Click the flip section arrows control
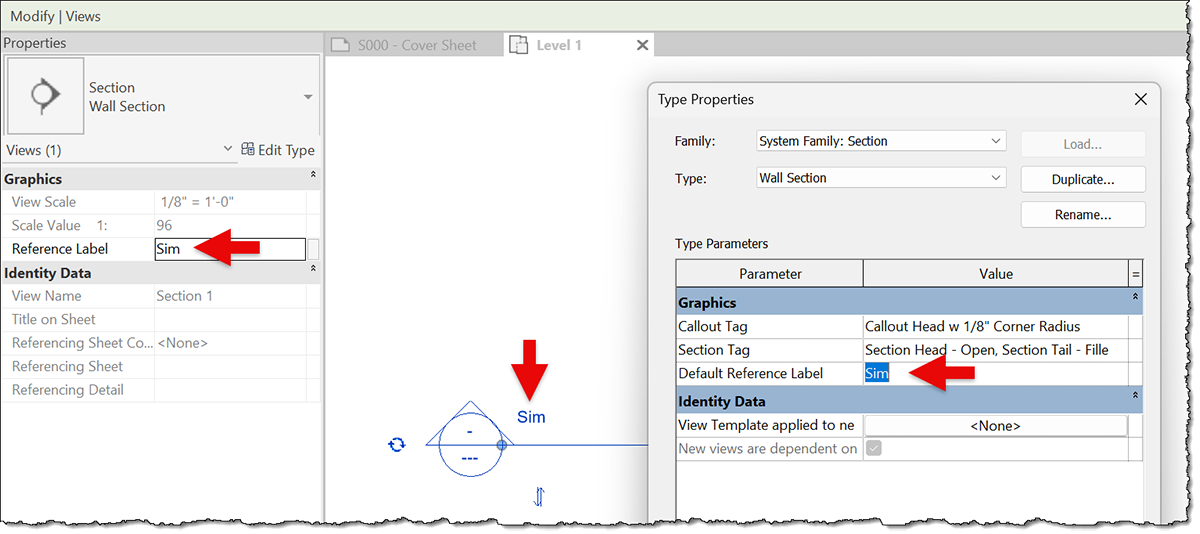Viewport: 1200px width, 534px height. point(538,496)
